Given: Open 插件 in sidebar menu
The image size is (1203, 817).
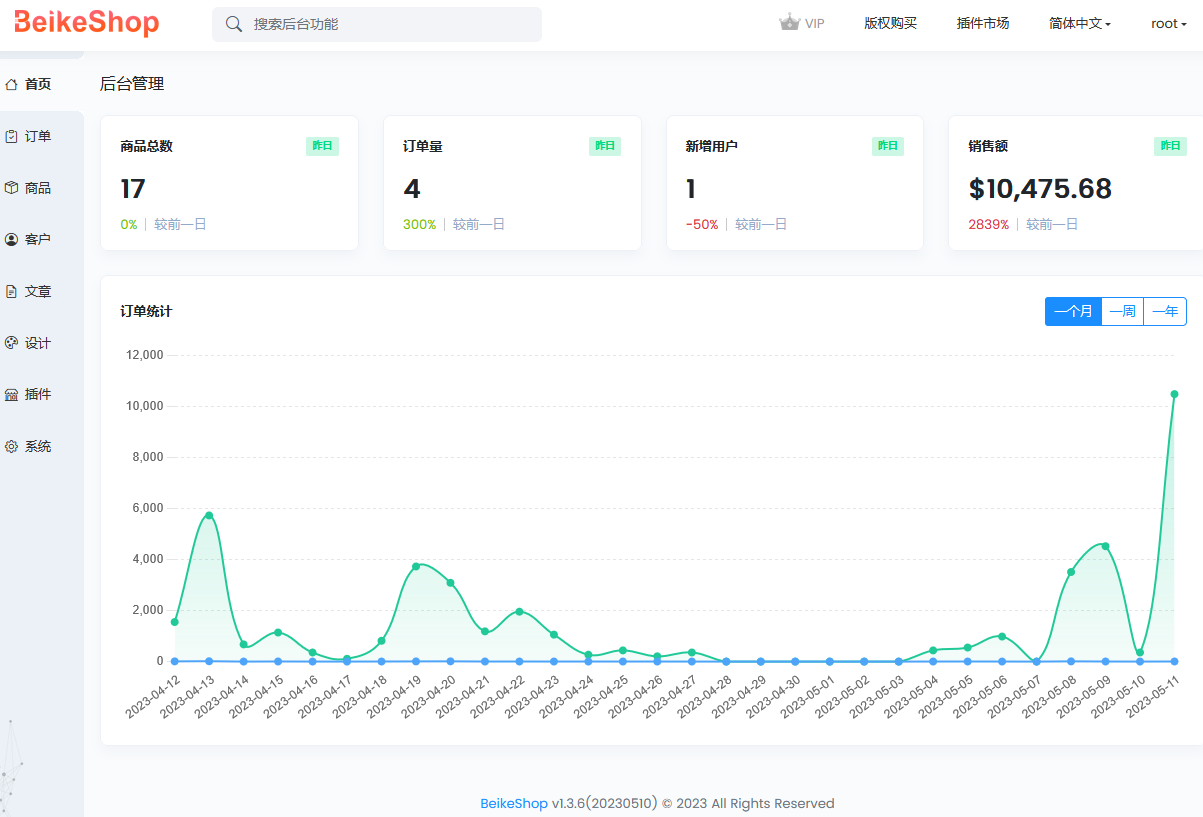Looking at the screenshot, I should tap(38, 395).
